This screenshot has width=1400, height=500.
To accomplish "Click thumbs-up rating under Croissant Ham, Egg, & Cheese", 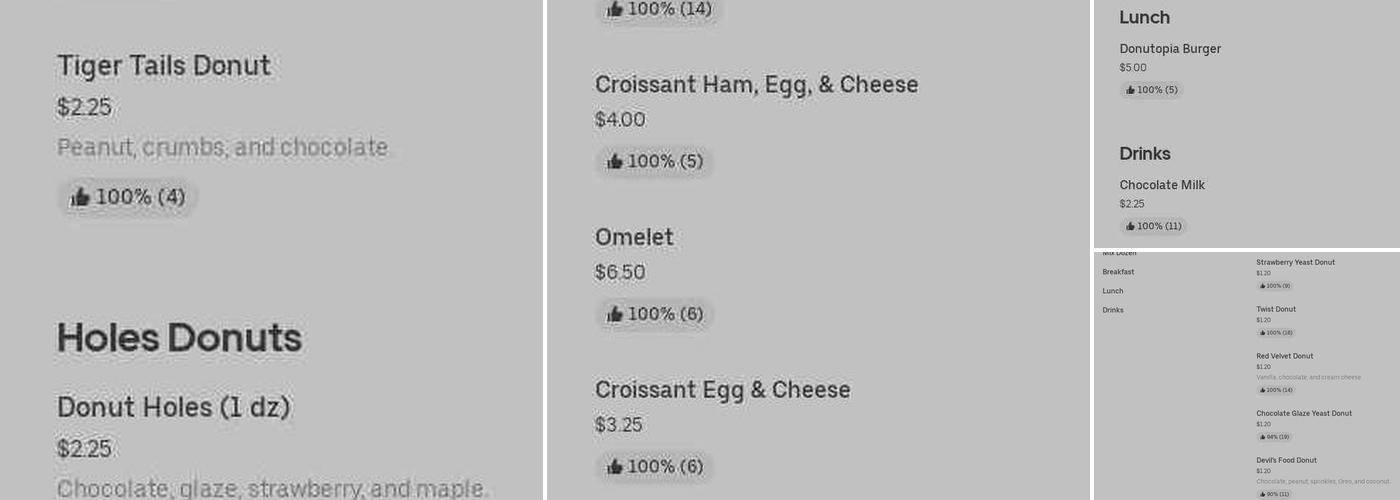I will pyautogui.click(x=655, y=161).
